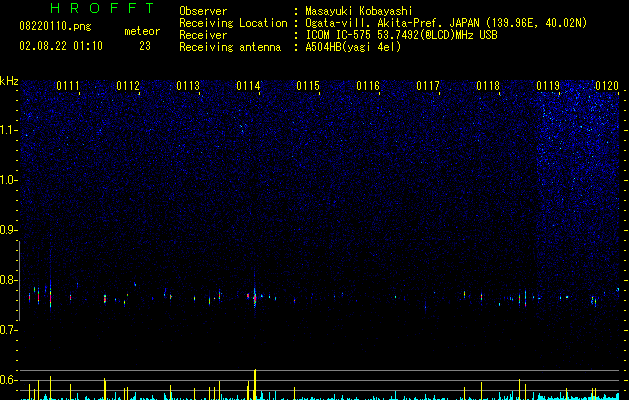Click the 0.8 kHz axis label
This screenshot has height=400, width=629.
pos(8,280)
